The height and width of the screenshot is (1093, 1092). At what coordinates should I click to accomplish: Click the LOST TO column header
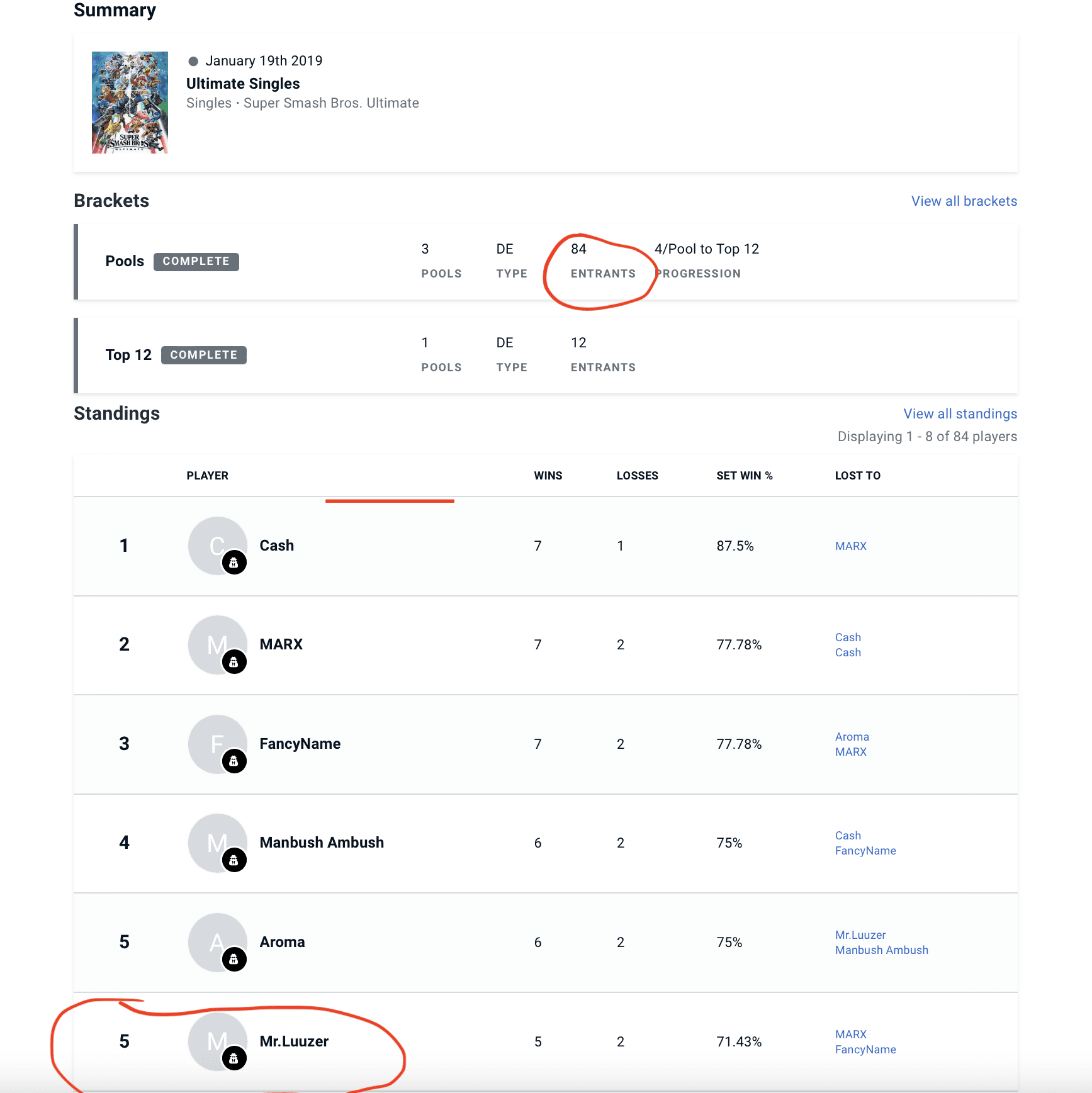click(857, 476)
